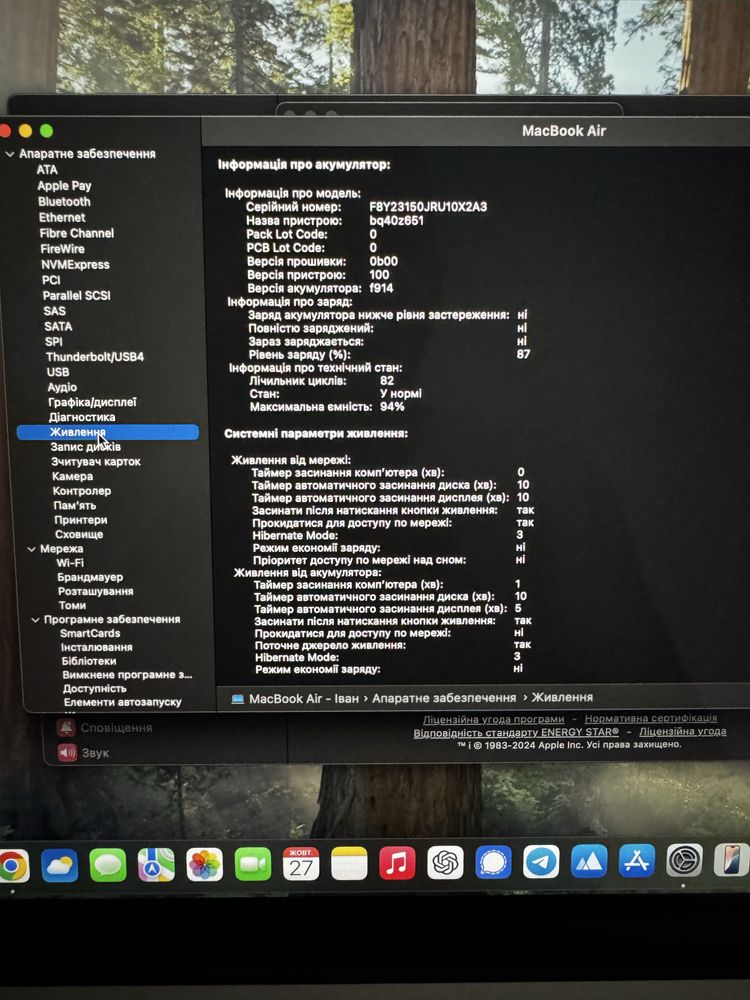This screenshot has height=1000, width=750.
Task: Select Ethernet in the sidebar
Action: pos(62,217)
